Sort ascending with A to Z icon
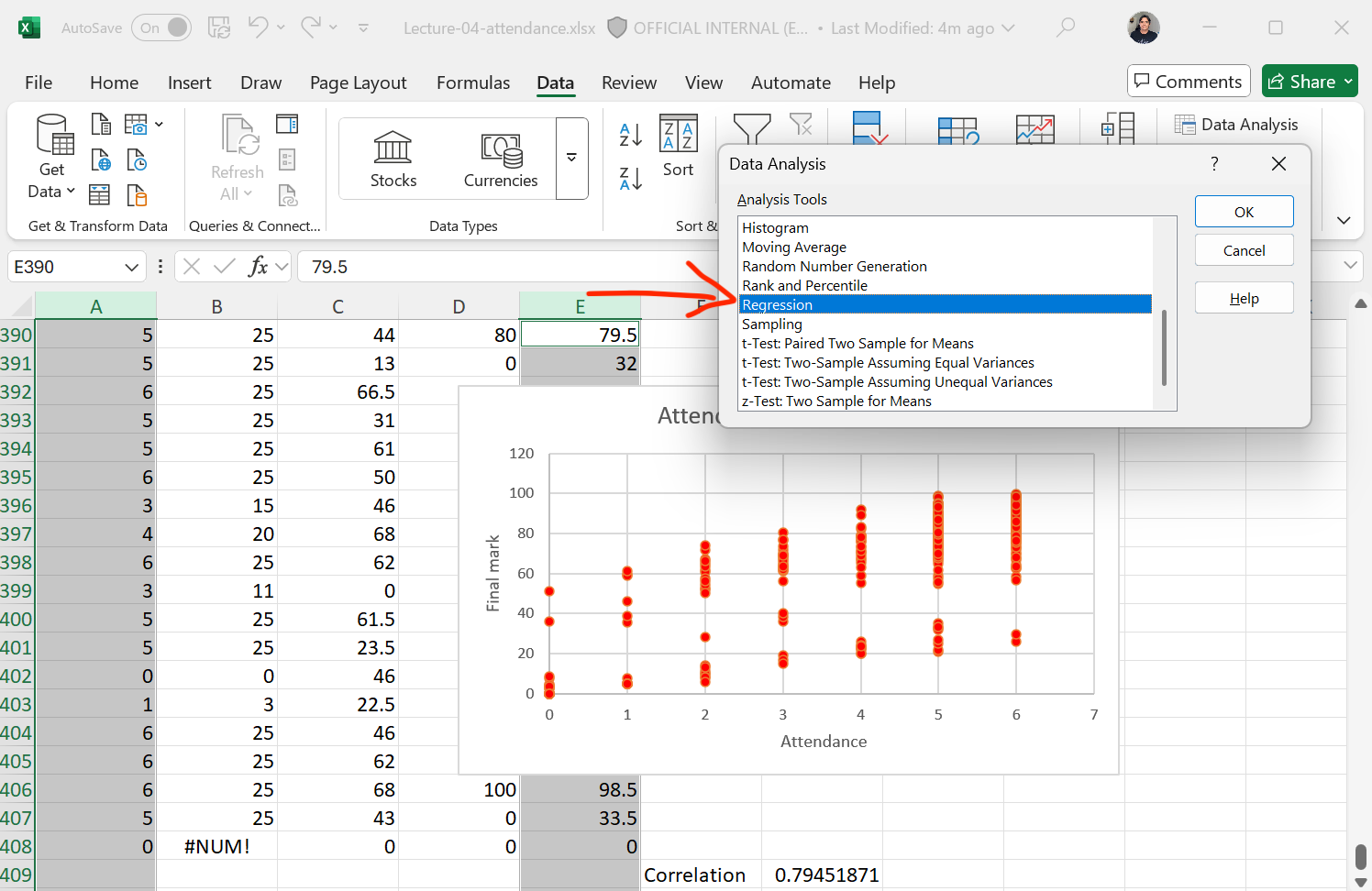This screenshot has width=1372, height=891. coord(631,135)
